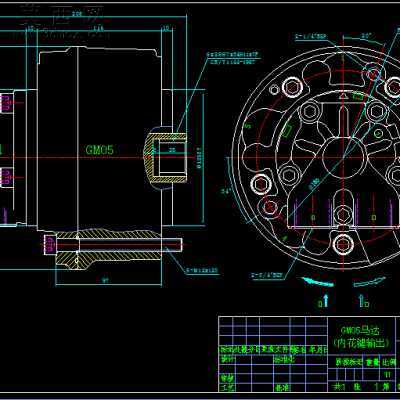The width and height of the screenshot is (400, 400).
Task: Select the 30° angle dimension text
Action: tap(367, 35)
